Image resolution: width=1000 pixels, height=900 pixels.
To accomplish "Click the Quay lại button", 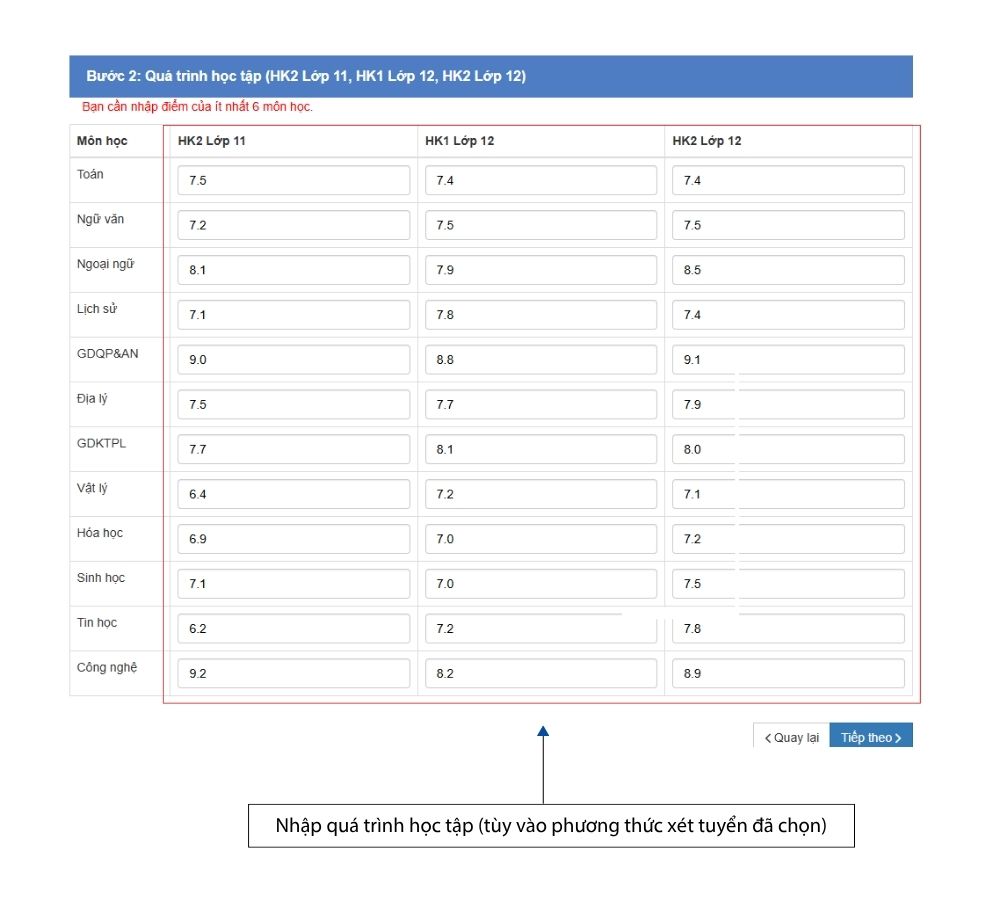I will tap(791, 737).
